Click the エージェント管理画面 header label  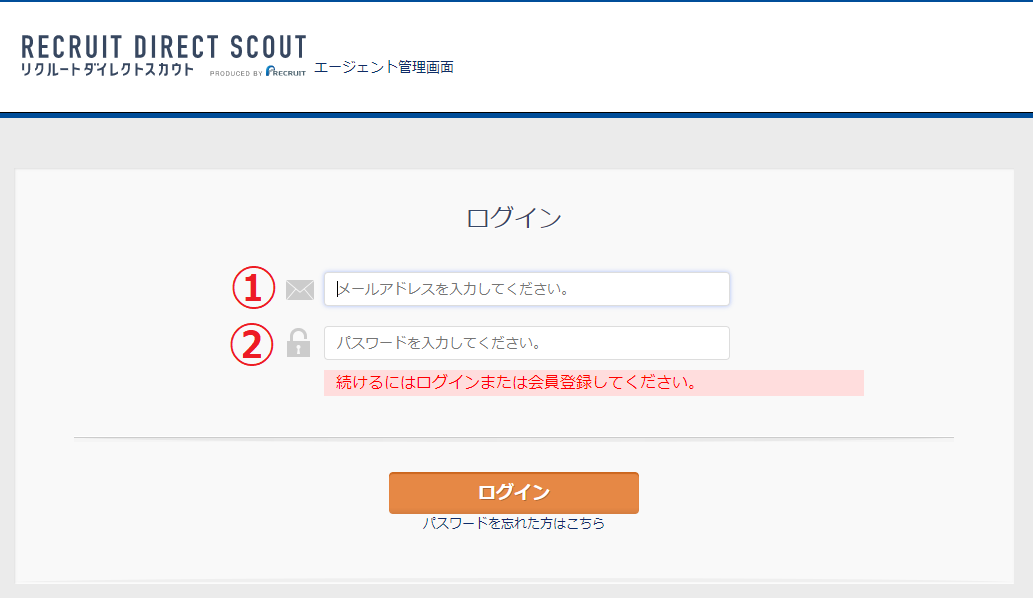(x=384, y=67)
